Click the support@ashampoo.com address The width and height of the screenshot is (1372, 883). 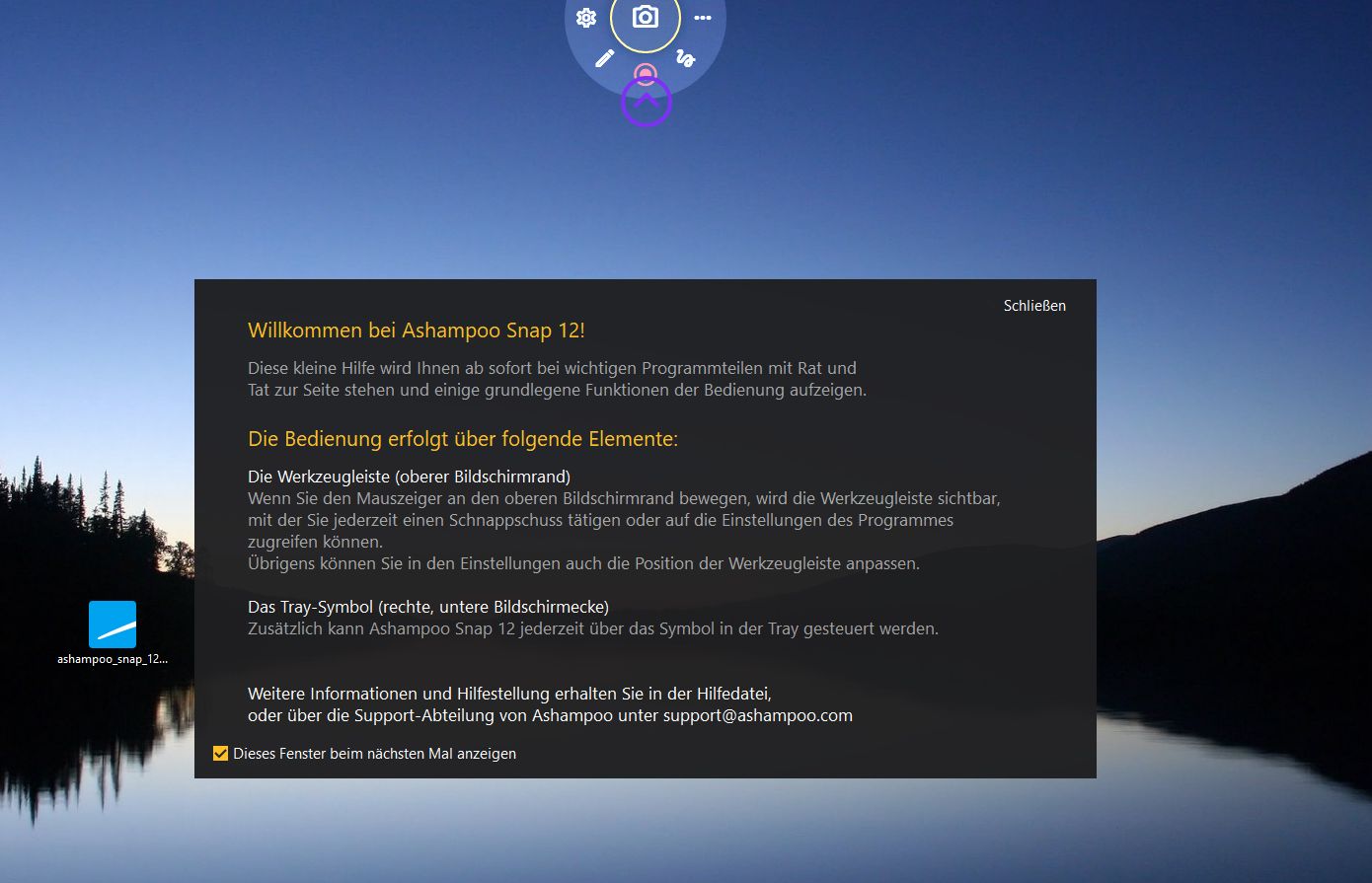(758, 715)
